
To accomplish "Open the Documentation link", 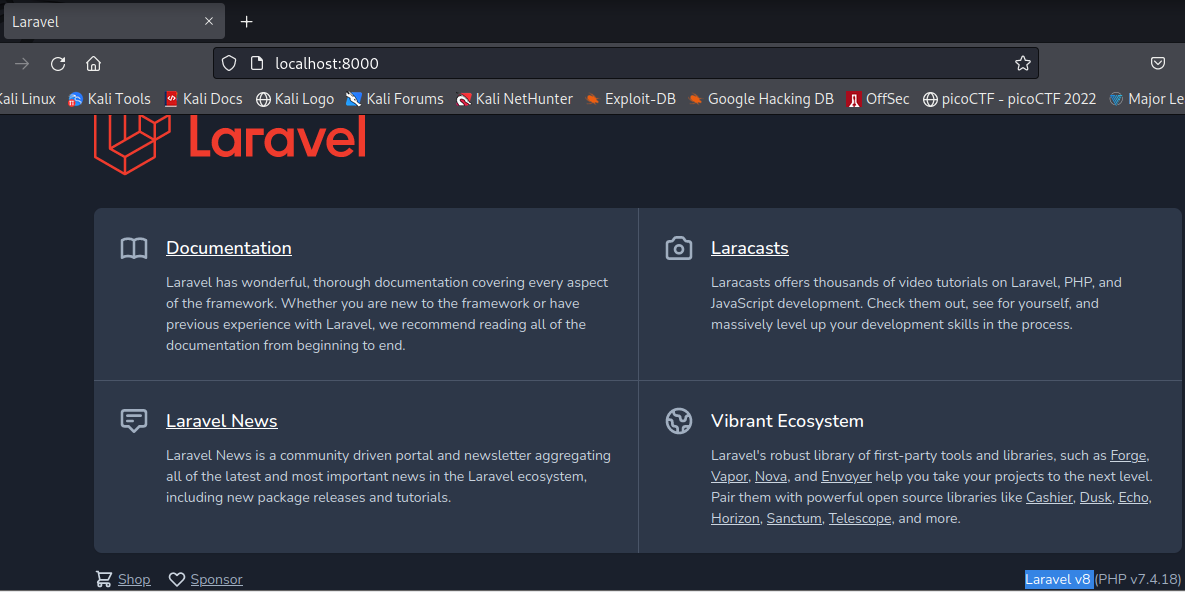I will click(x=229, y=248).
